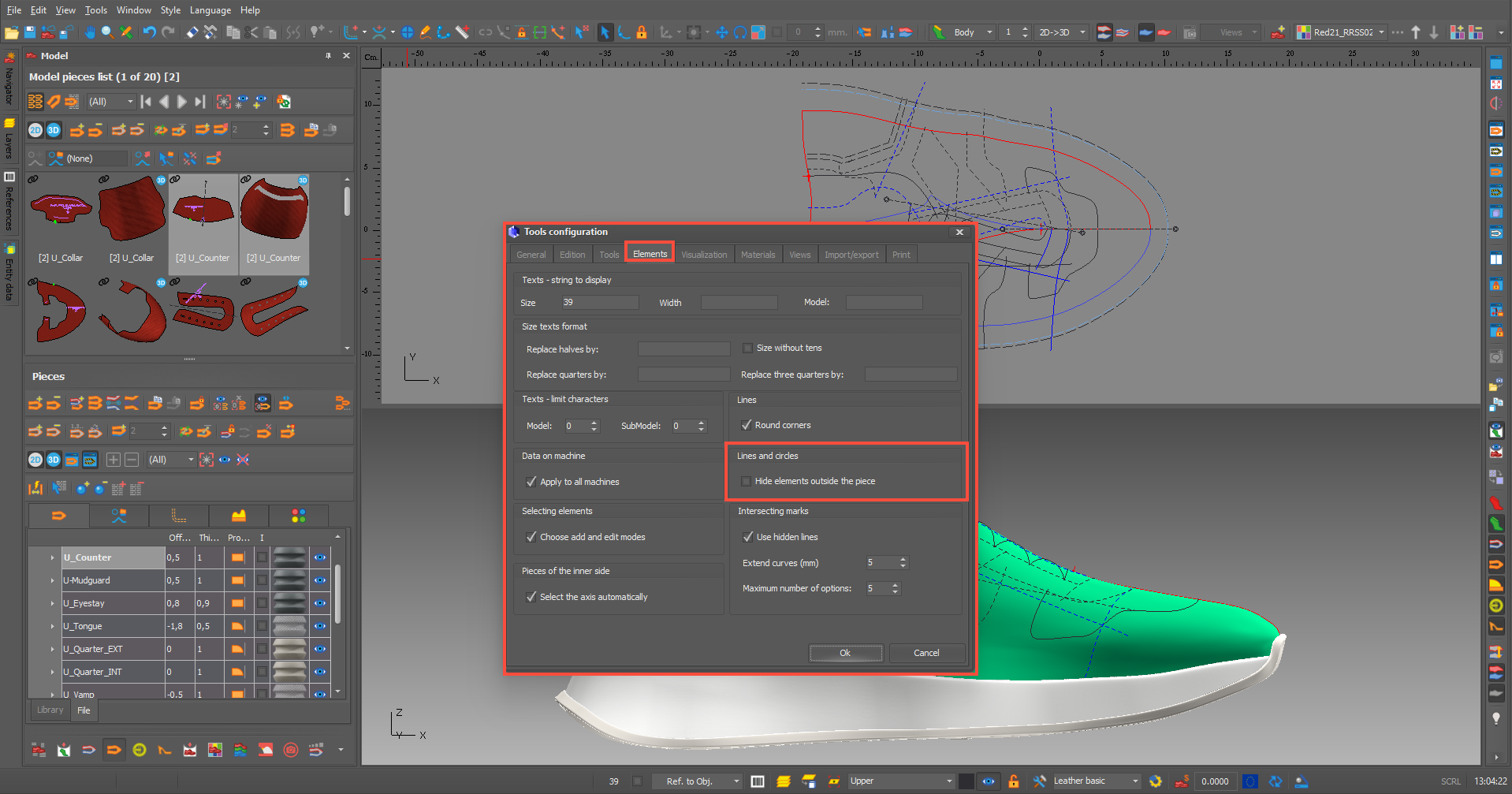Expand the U-Mudguard tree row
Image resolution: width=1512 pixels, height=794 pixels.
pyautogui.click(x=53, y=580)
